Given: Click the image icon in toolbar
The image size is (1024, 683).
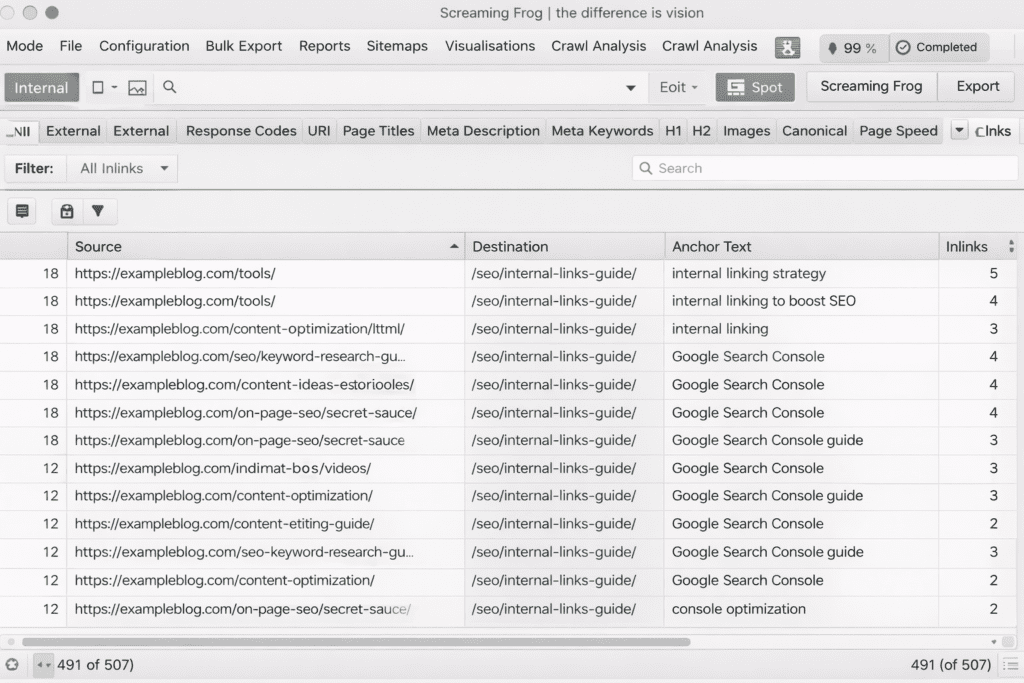Looking at the screenshot, I should pos(137,87).
